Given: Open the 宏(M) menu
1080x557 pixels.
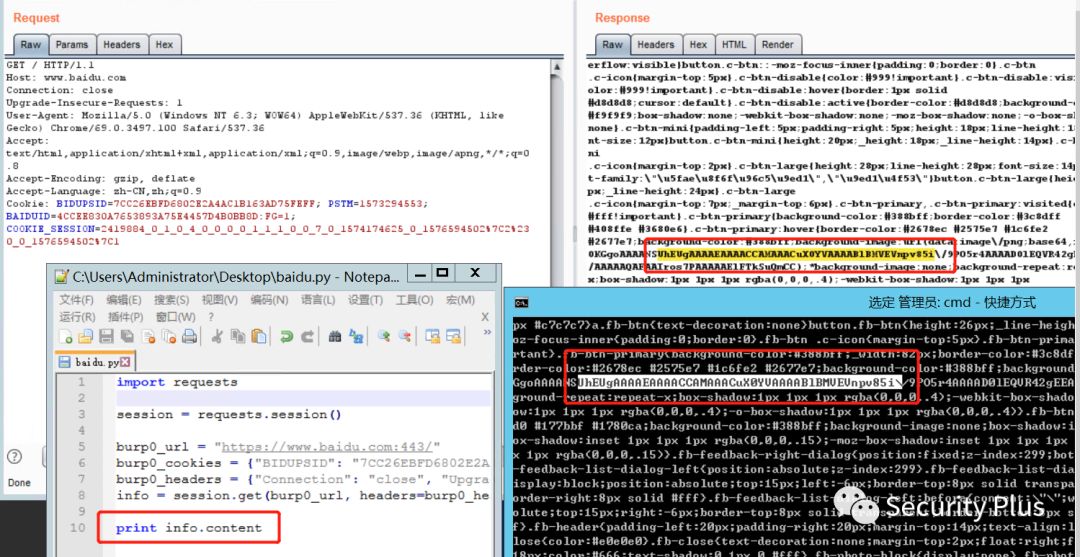Looking at the screenshot, I should point(460,300).
